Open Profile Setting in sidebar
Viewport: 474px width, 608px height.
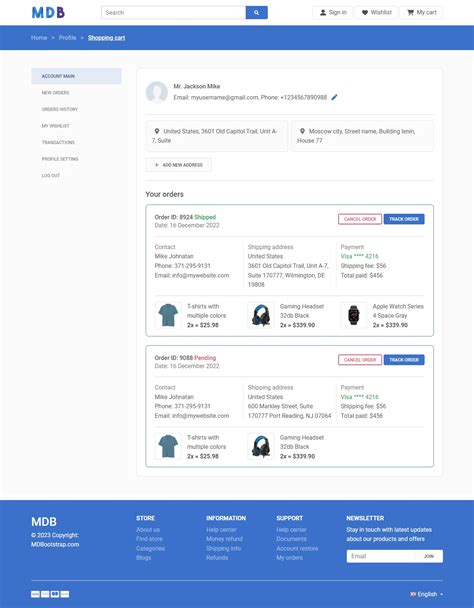click(x=76, y=159)
